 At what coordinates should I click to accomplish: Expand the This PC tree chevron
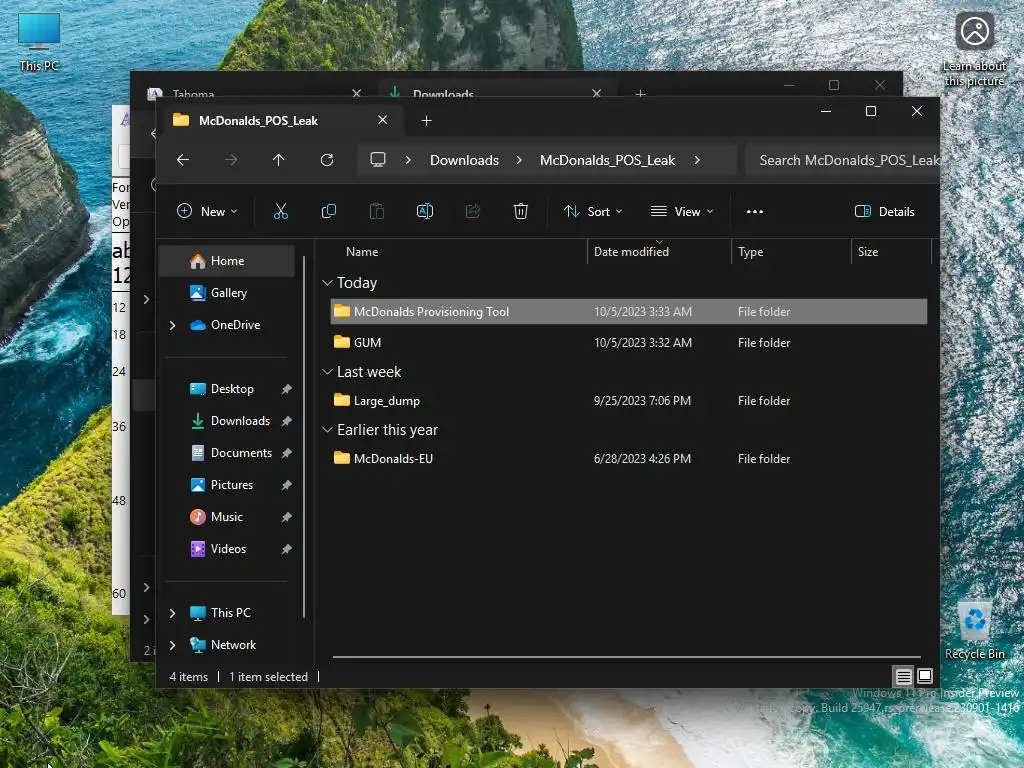(x=172, y=613)
